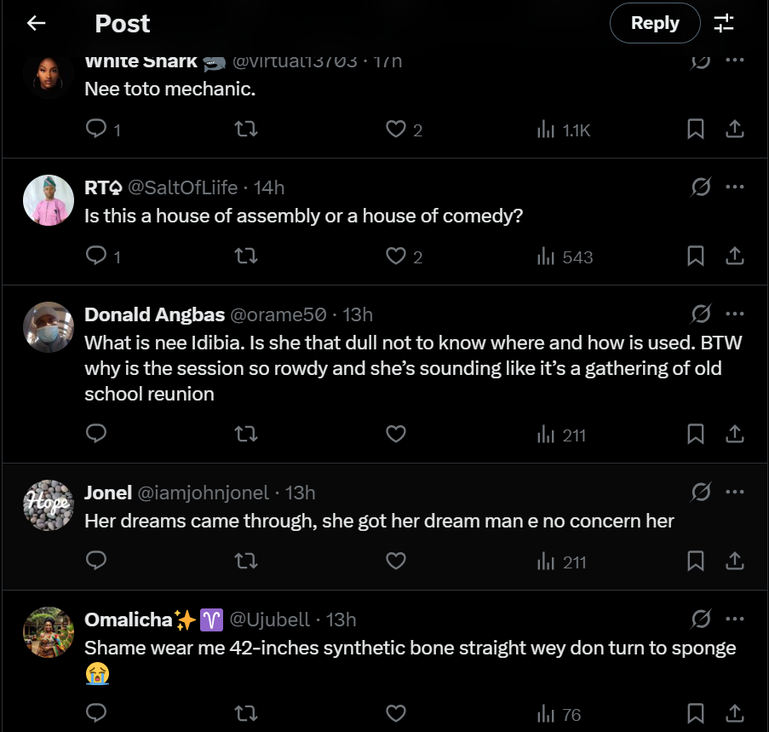This screenshot has width=769, height=732.
Task: Like the house of comedy reply
Action: click(396, 257)
